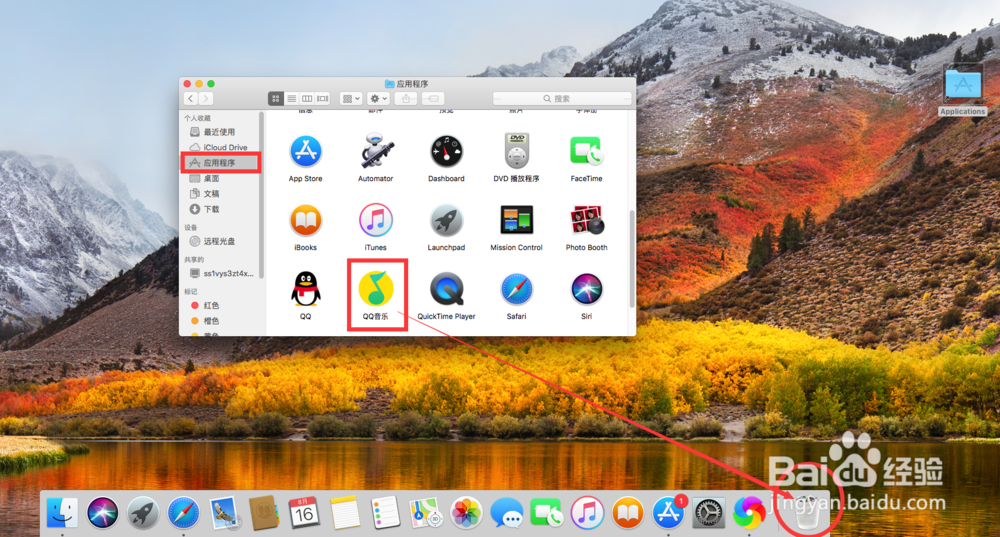Select the DVD 播放程序 app icon
1000x537 pixels.
tap(517, 152)
